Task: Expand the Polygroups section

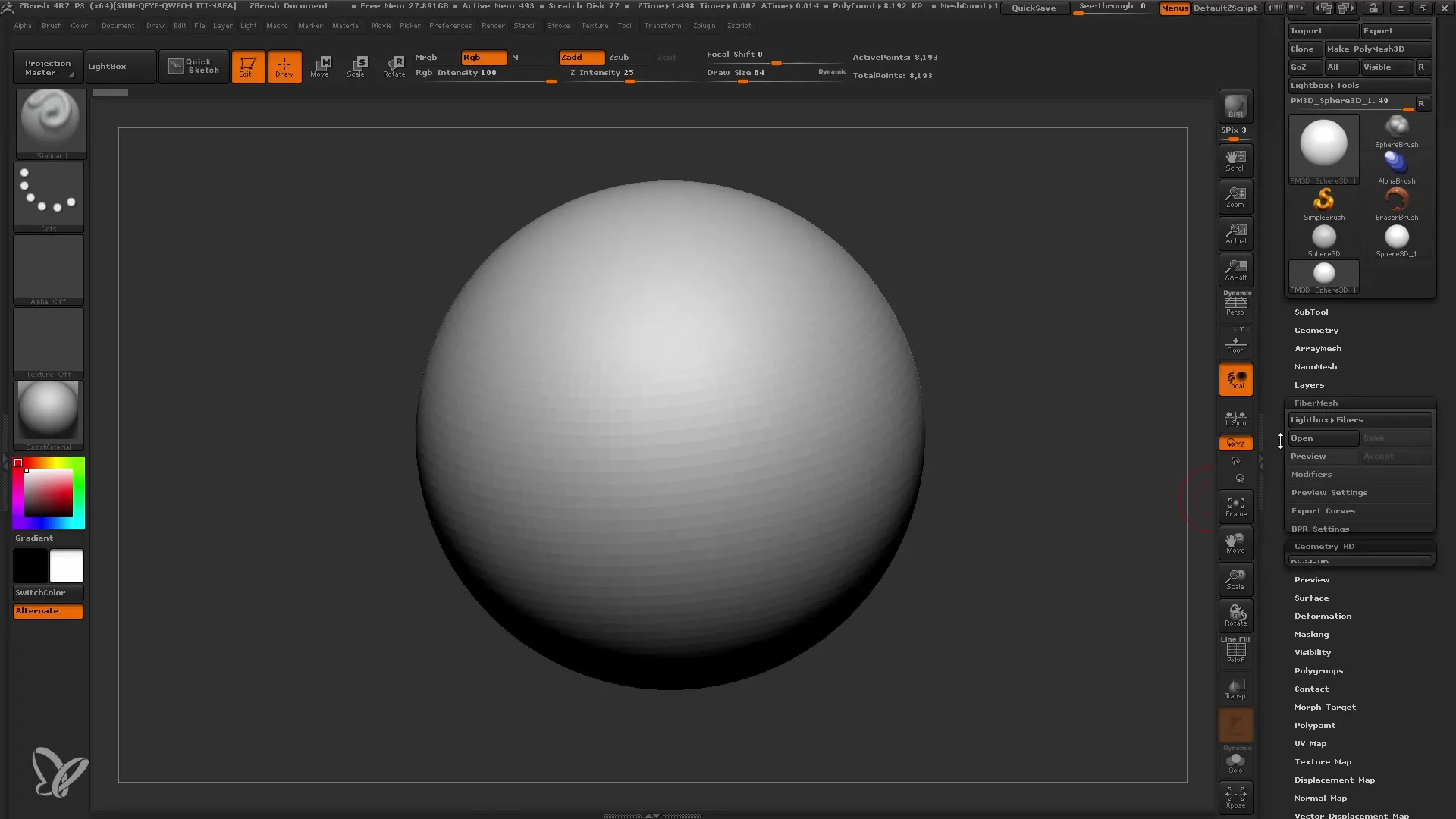Action: (x=1319, y=671)
